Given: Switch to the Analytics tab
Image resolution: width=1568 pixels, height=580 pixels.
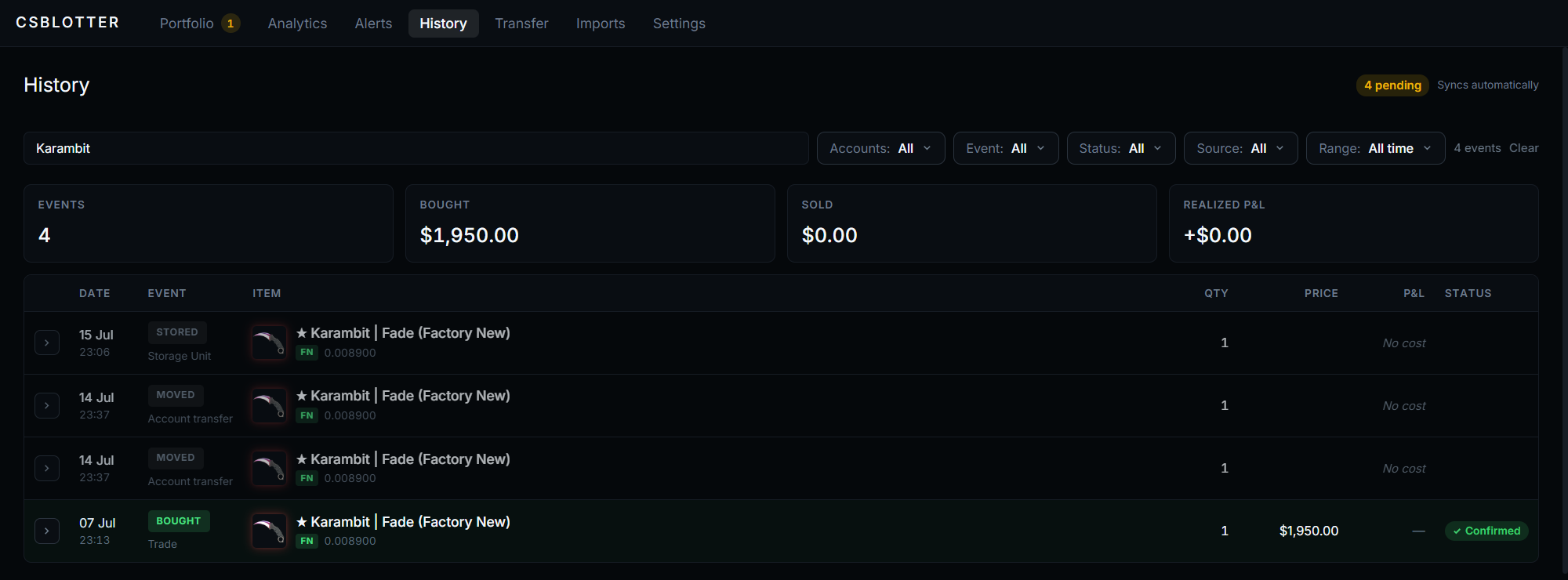Looking at the screenshot, I should tap(297, 24).
